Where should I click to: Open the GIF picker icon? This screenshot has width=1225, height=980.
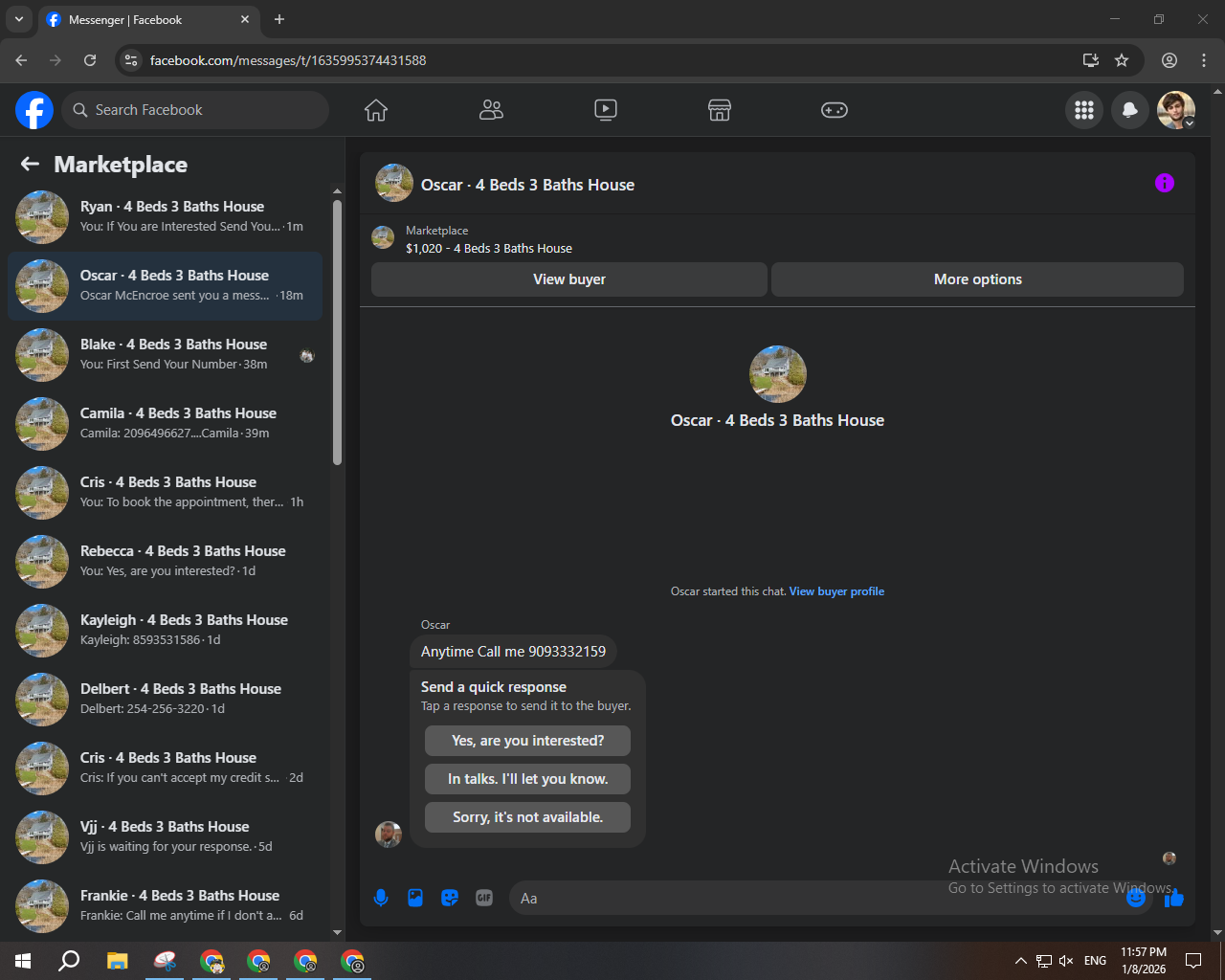point(484,898)
